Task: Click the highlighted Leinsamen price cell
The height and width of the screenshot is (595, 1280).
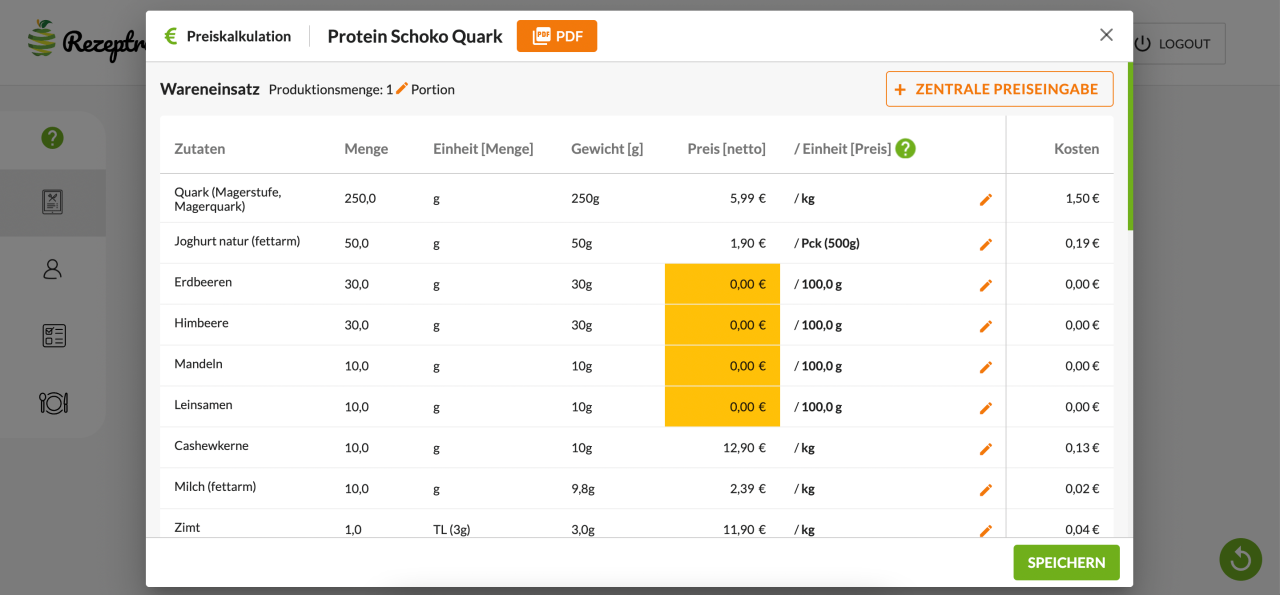Action: tap(722, 407)
